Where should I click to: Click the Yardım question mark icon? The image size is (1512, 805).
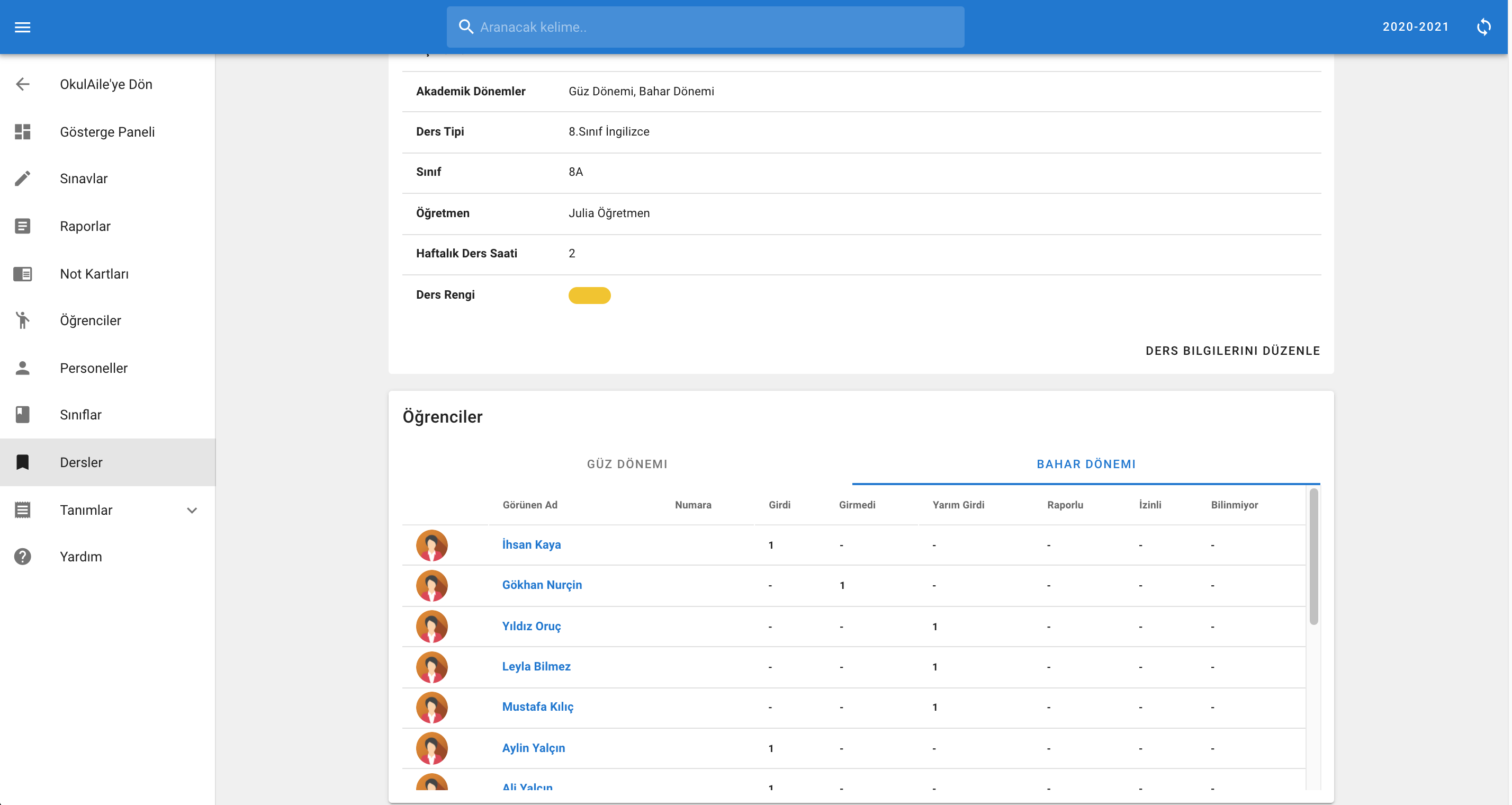22,557
